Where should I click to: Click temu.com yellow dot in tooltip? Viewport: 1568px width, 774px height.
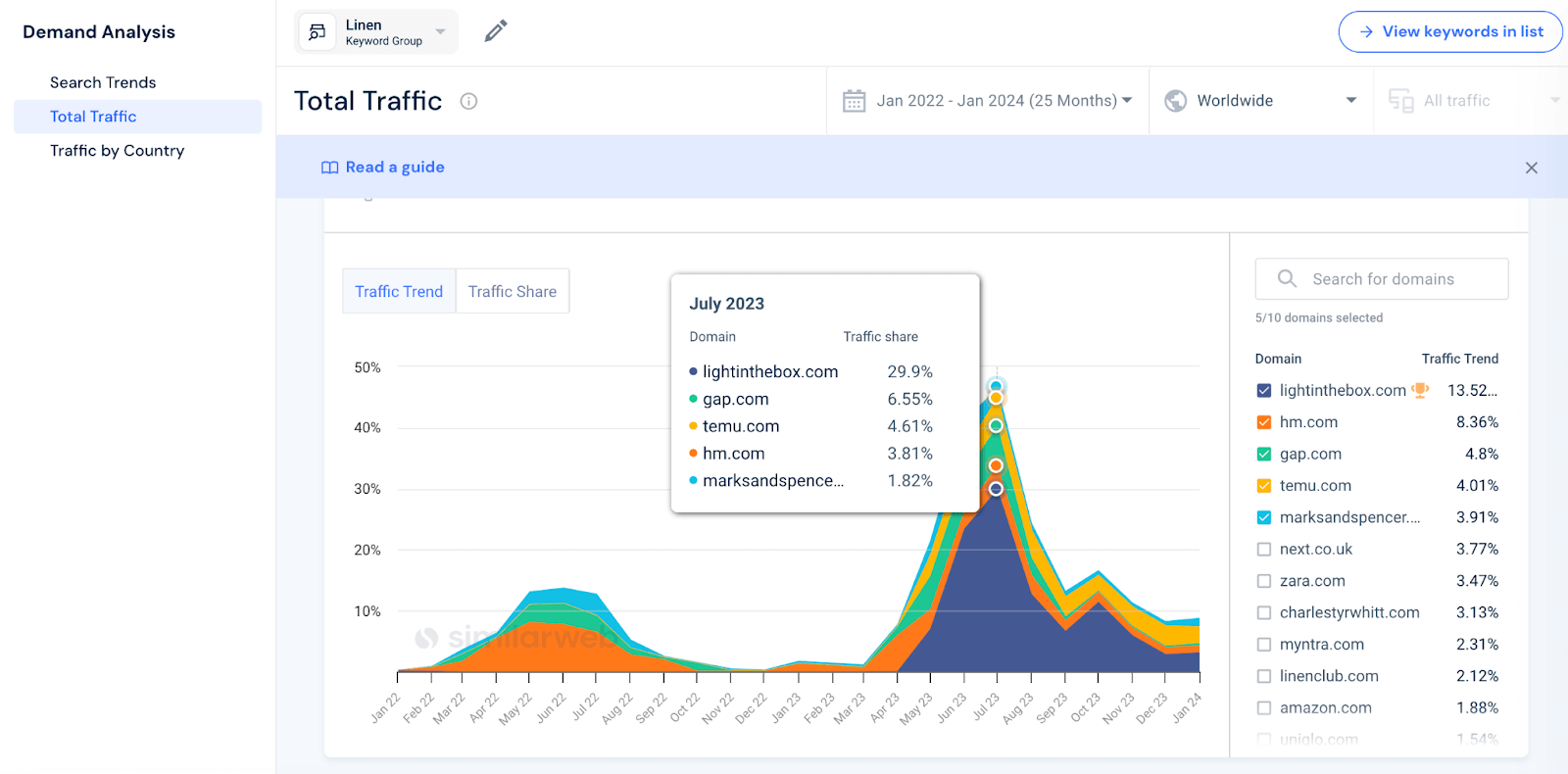pyautogui.click(x=693, y=426)
